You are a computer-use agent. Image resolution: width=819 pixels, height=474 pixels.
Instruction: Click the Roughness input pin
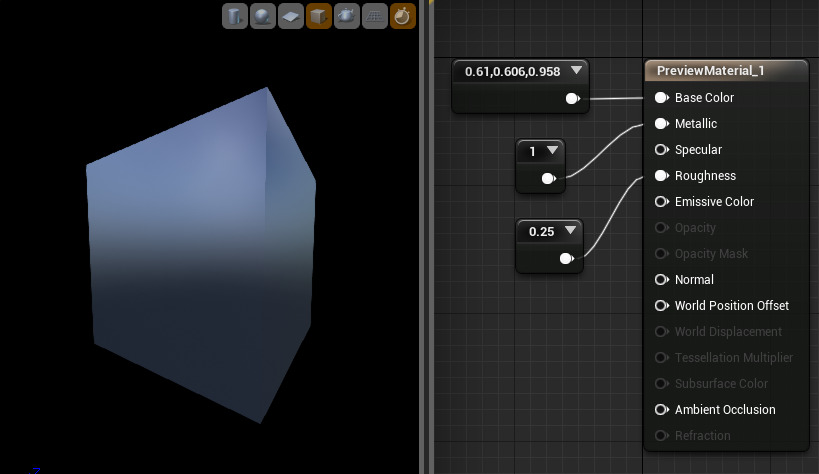[x=662, y=176]
